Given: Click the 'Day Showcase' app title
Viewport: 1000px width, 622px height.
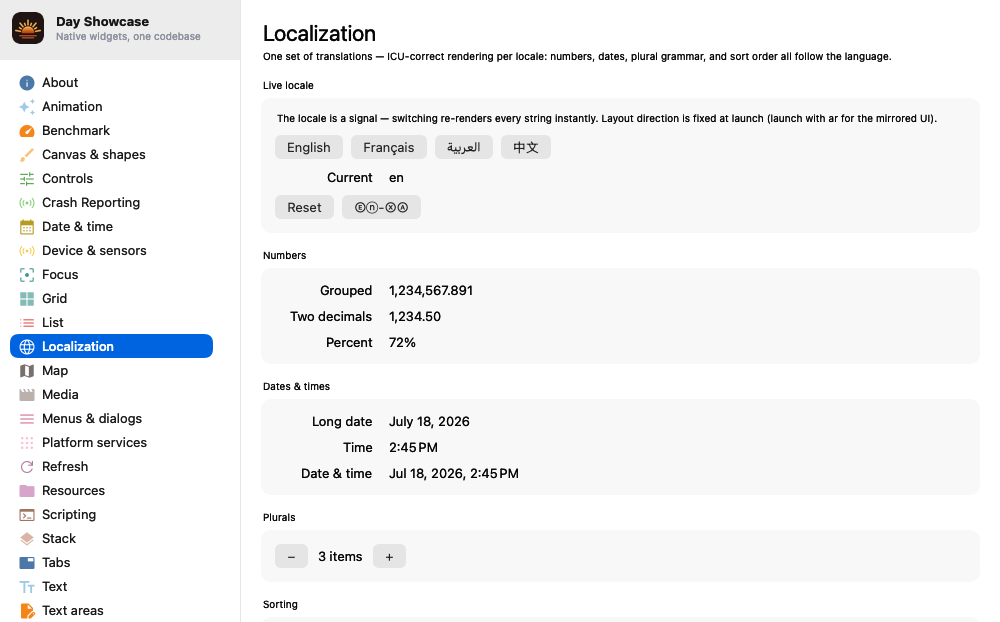Looking at the screenshot, I should point(103,22).
